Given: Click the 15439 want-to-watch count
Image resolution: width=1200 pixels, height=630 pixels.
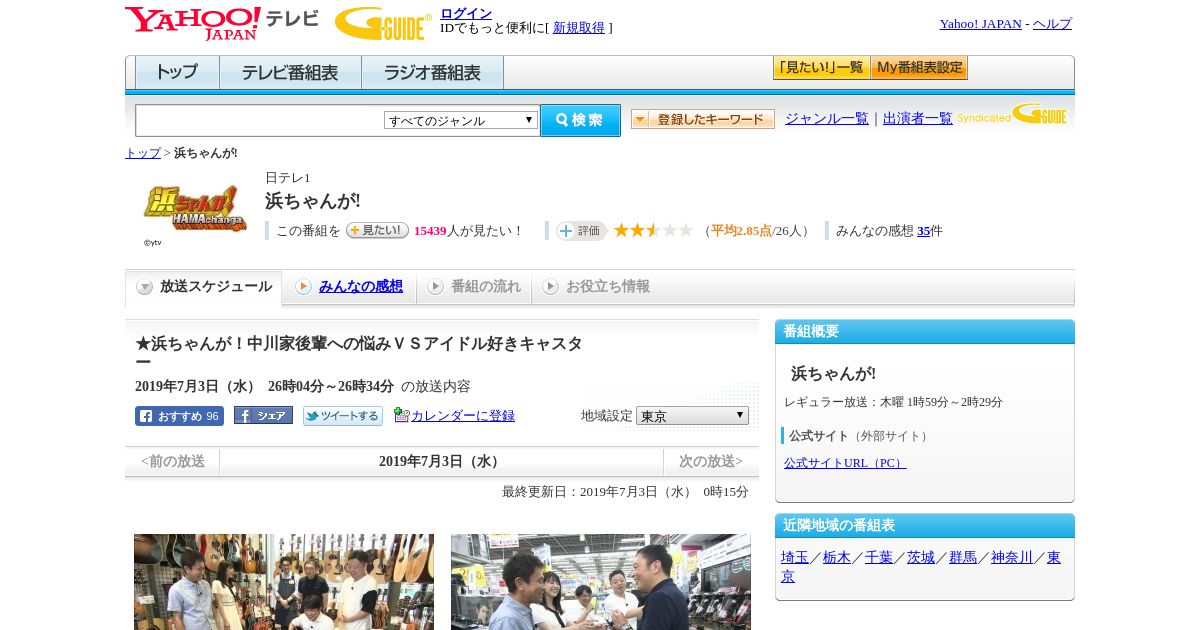Looking at the screenshot, I should [x=430, y=231].
